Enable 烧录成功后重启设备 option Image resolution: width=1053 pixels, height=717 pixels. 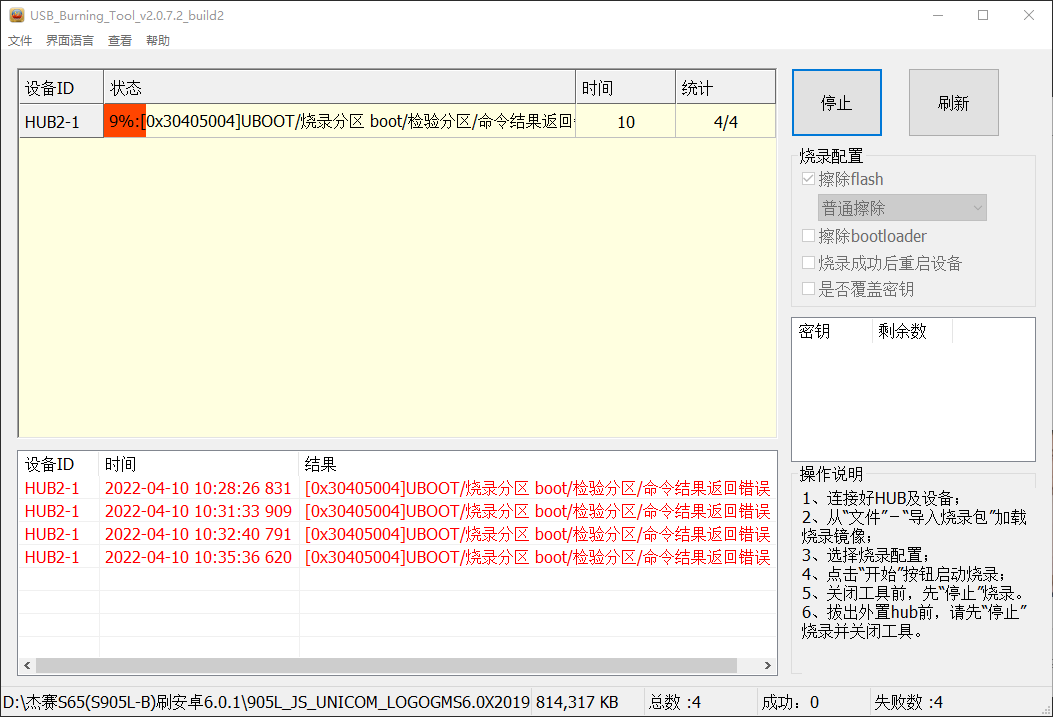[808, 262]
